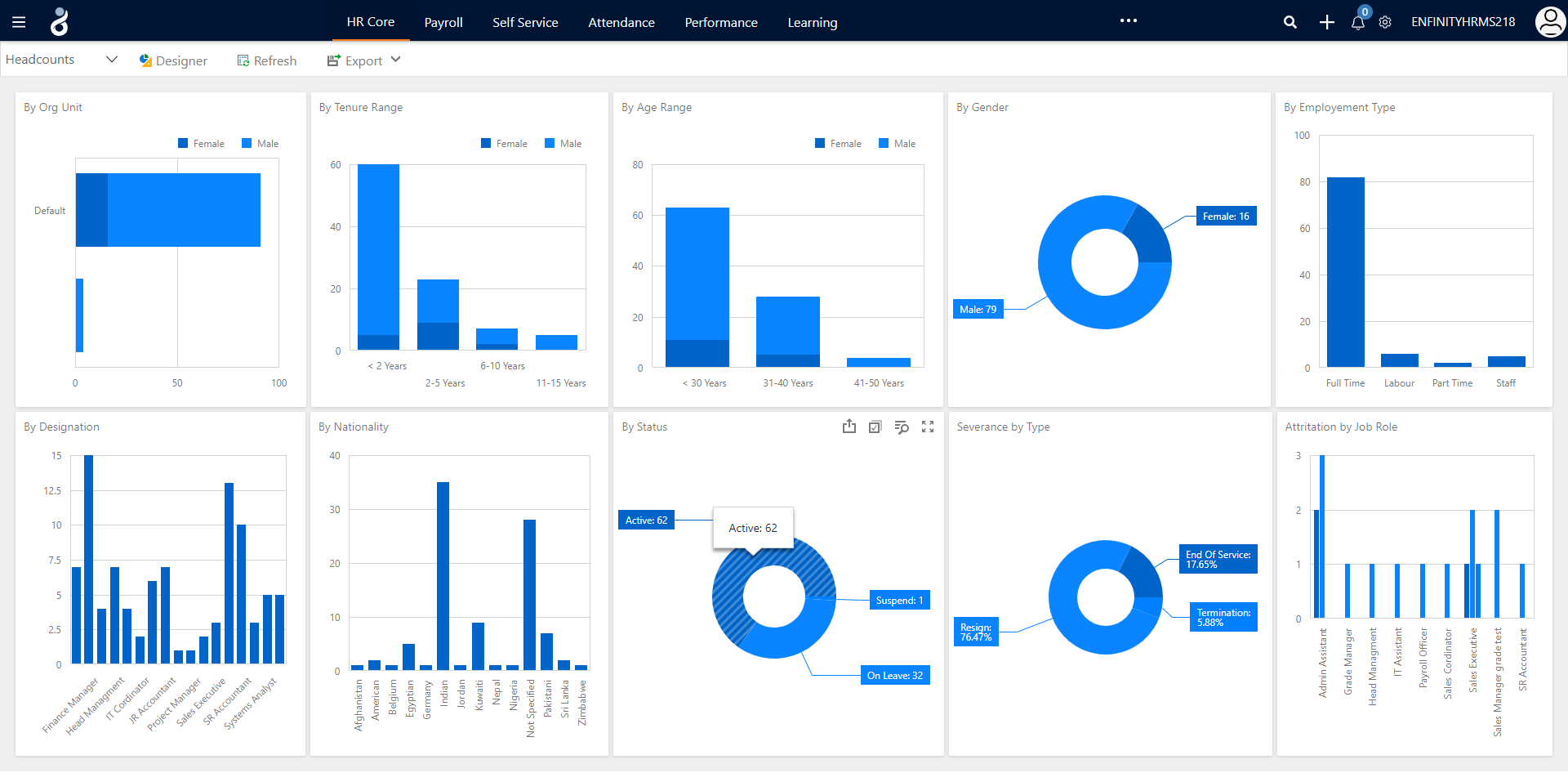The width and height of the screenshot is (1568, 773).
Task: Open the notifications bell
Action: (1357, 22)
